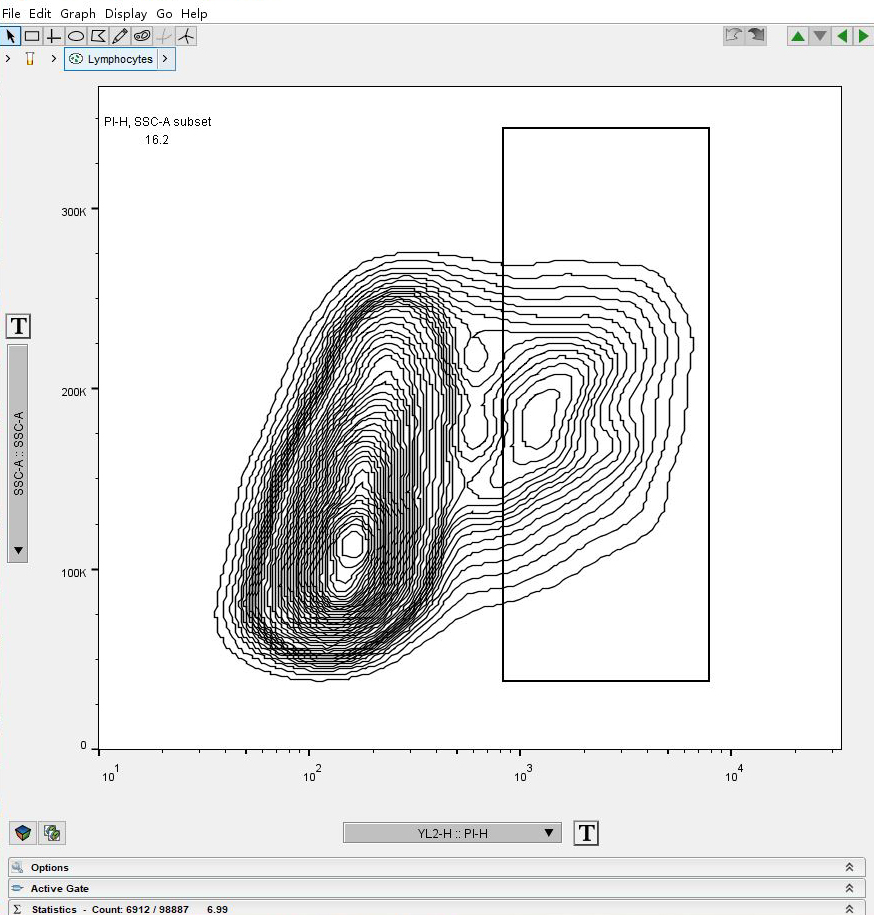Click the grayed curly quadrant tool
This screenshot has height=915, width=874.
[x=164, y=36]
